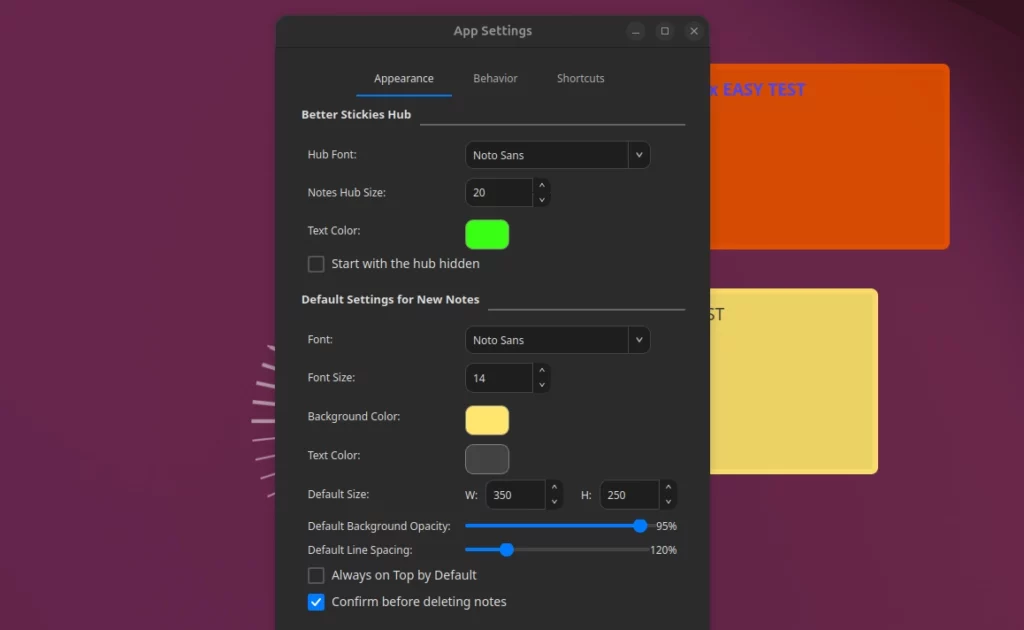
Task: Increase default height with up arrow
Action: [668, 488]
